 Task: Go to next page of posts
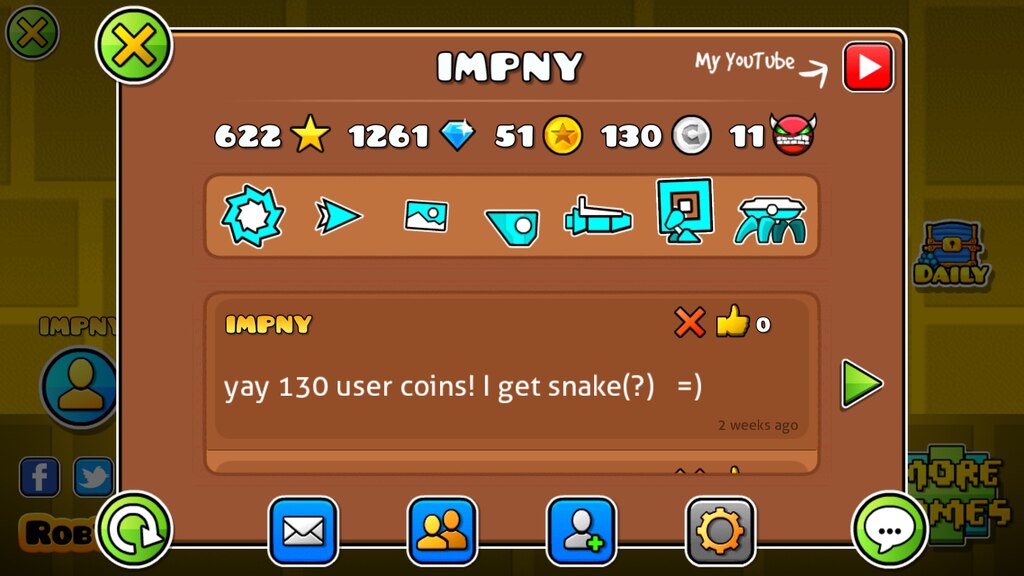pyautogui.click(x=861, y=383)
